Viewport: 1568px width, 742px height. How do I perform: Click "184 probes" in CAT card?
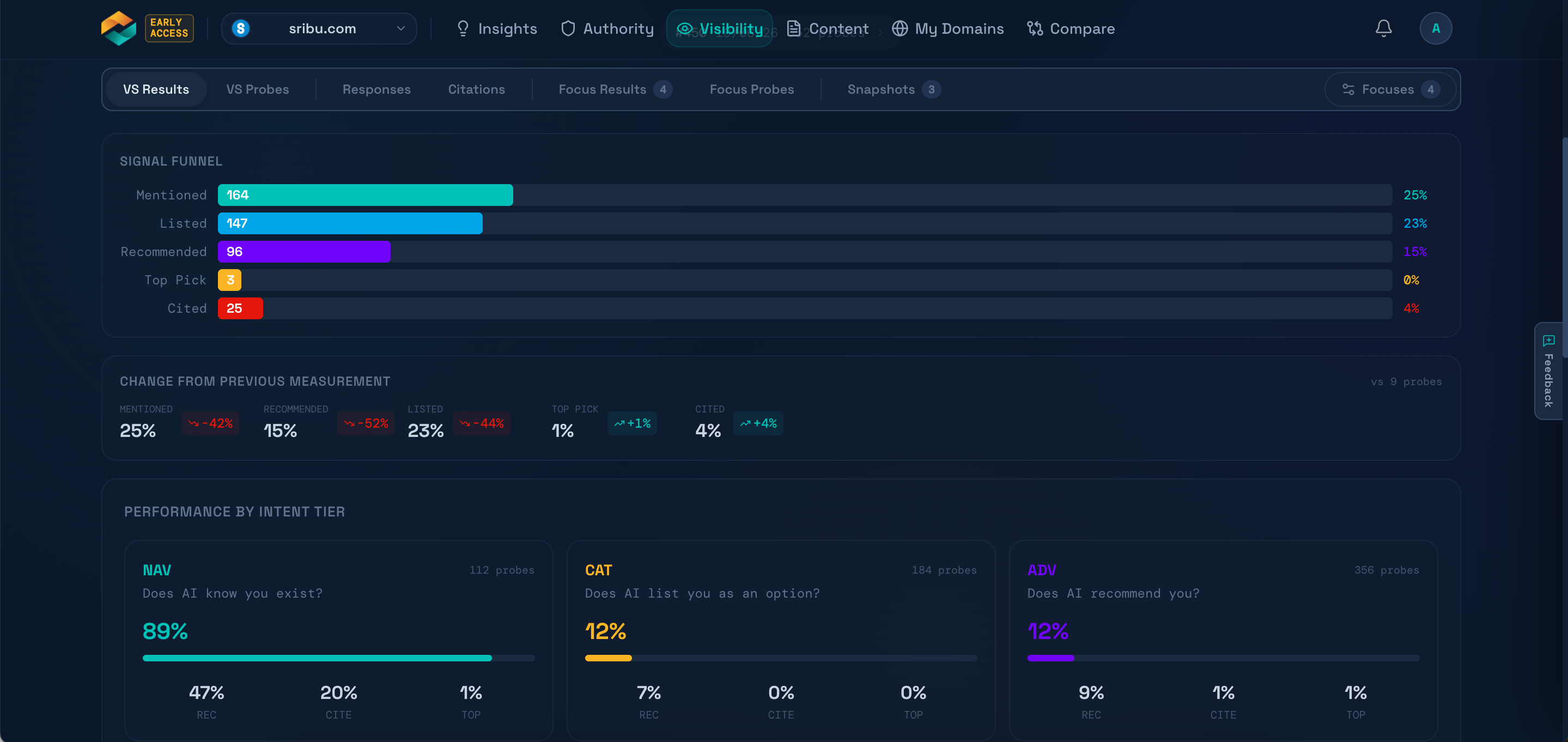click(x=944, y=570)
